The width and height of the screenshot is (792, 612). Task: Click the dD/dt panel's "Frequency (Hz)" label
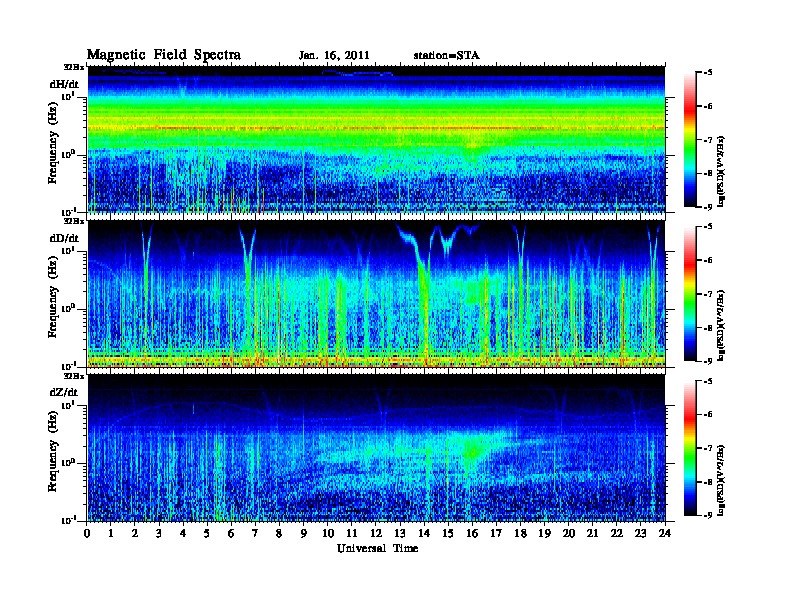click(x=53, y=298)
